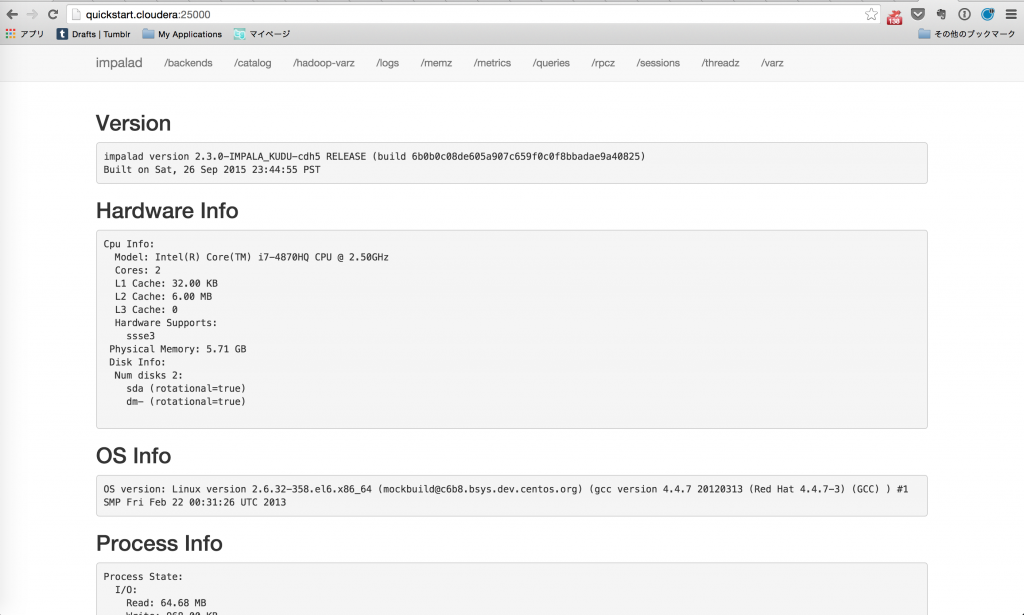
Task: Open the red bird extension showing 138
Action: (x=894, y=16)
